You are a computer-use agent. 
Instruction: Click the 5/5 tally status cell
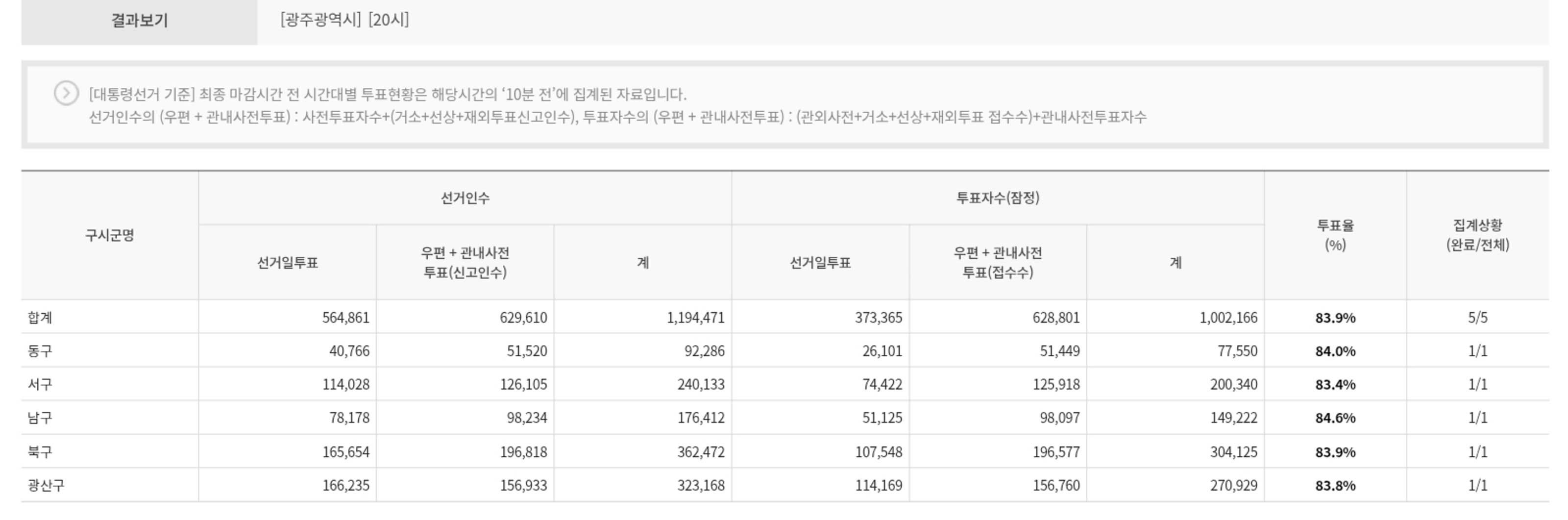(x=1477, y=318)
